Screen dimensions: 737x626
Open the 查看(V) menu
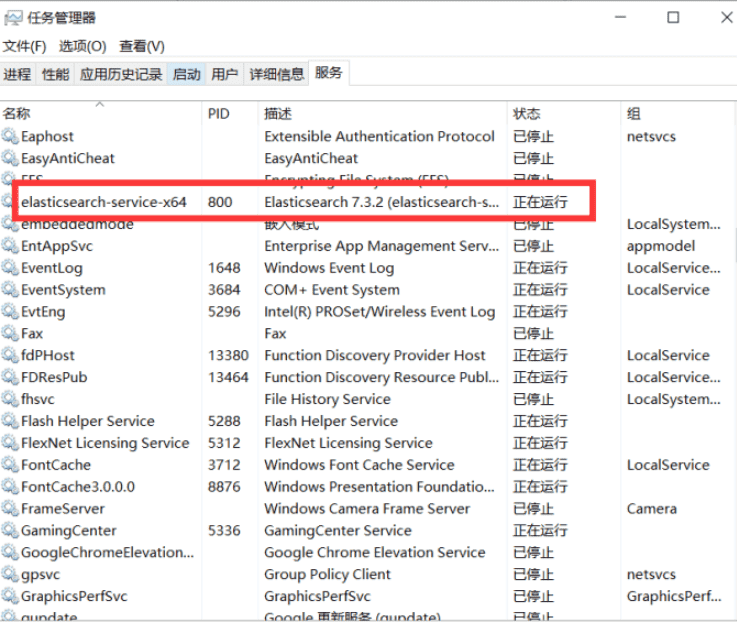coord(142,47)
